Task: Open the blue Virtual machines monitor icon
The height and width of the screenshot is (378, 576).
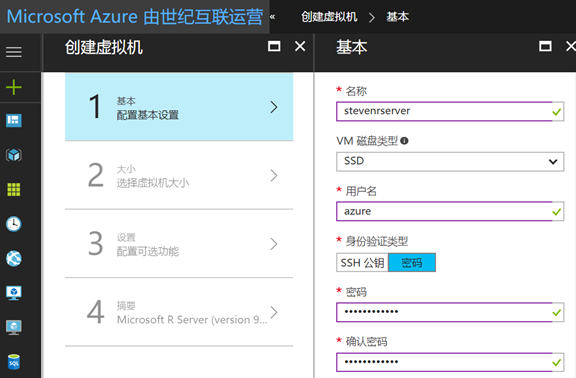Action: click(14, 293)
